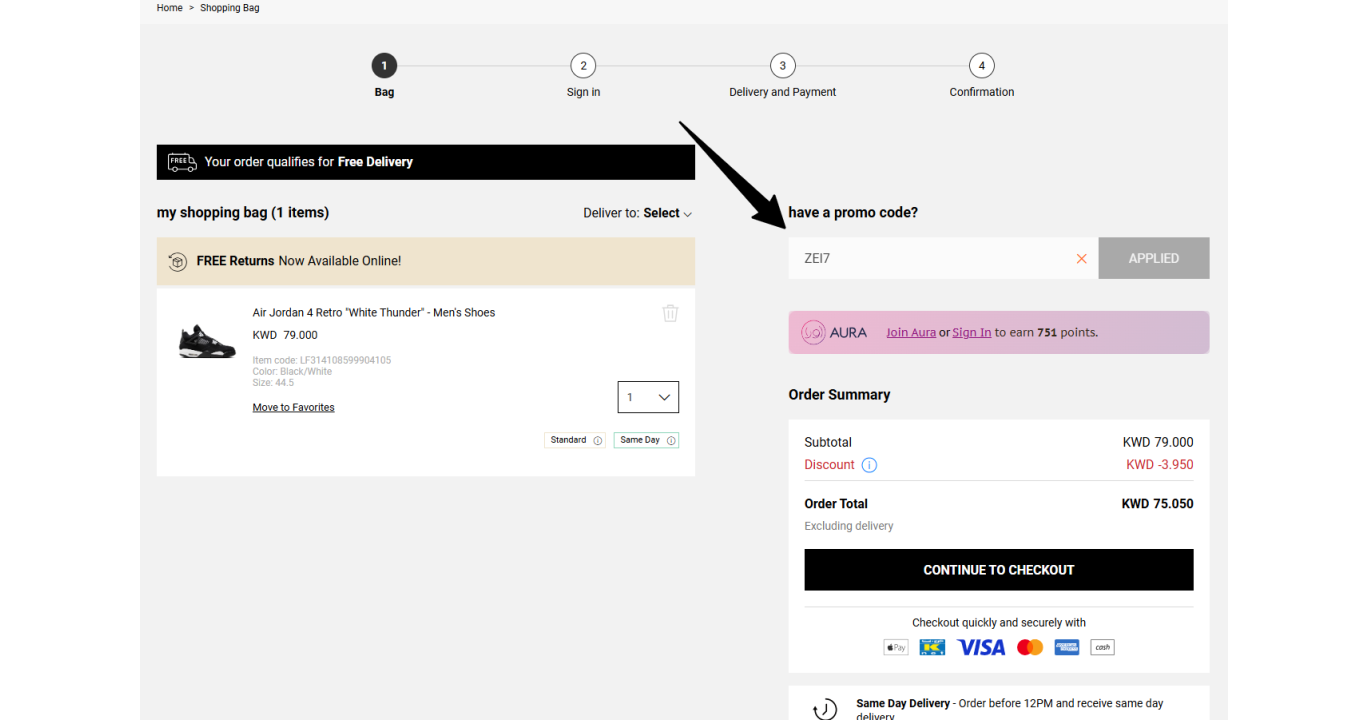Click Move to Favorites link
This screenshot has width=1368, height=720.
(x=293, y=408)
